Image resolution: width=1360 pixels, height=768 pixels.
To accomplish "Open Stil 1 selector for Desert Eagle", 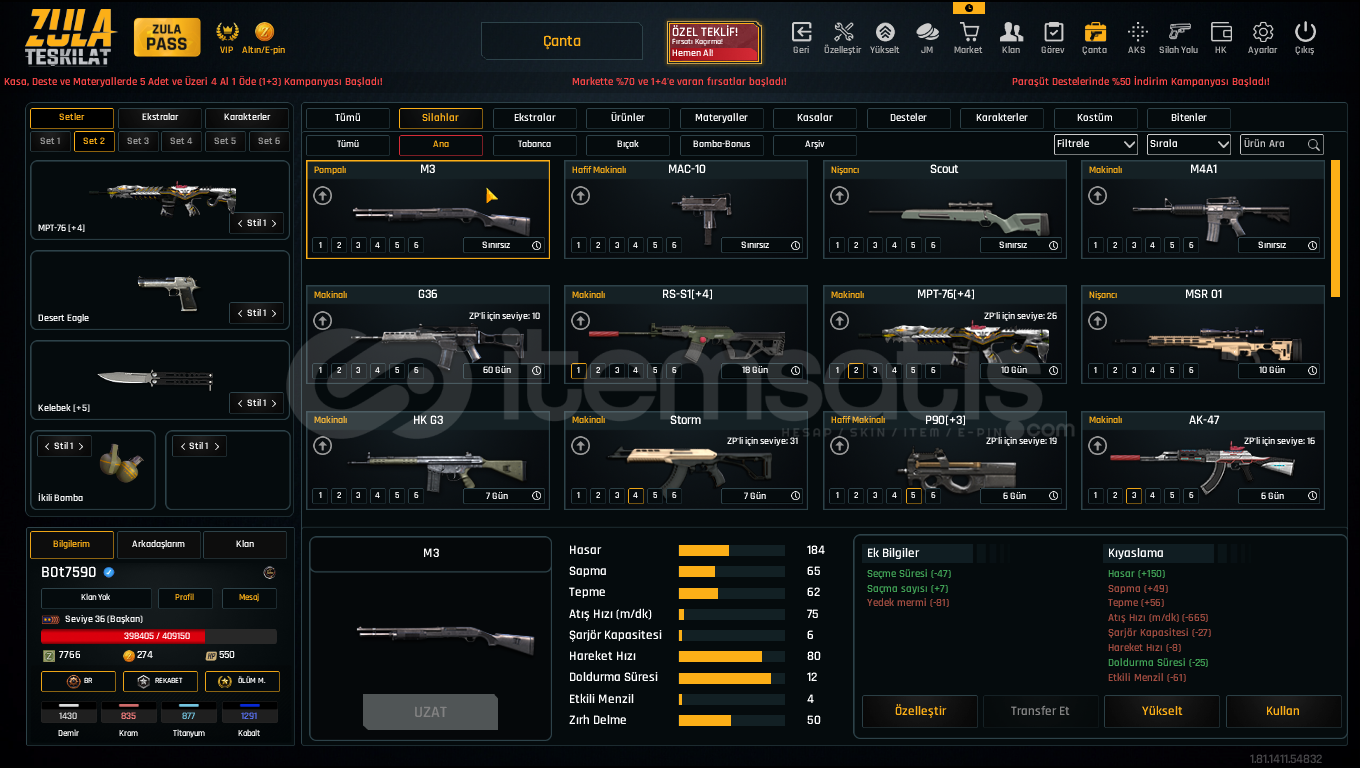I will pos(257,313).
